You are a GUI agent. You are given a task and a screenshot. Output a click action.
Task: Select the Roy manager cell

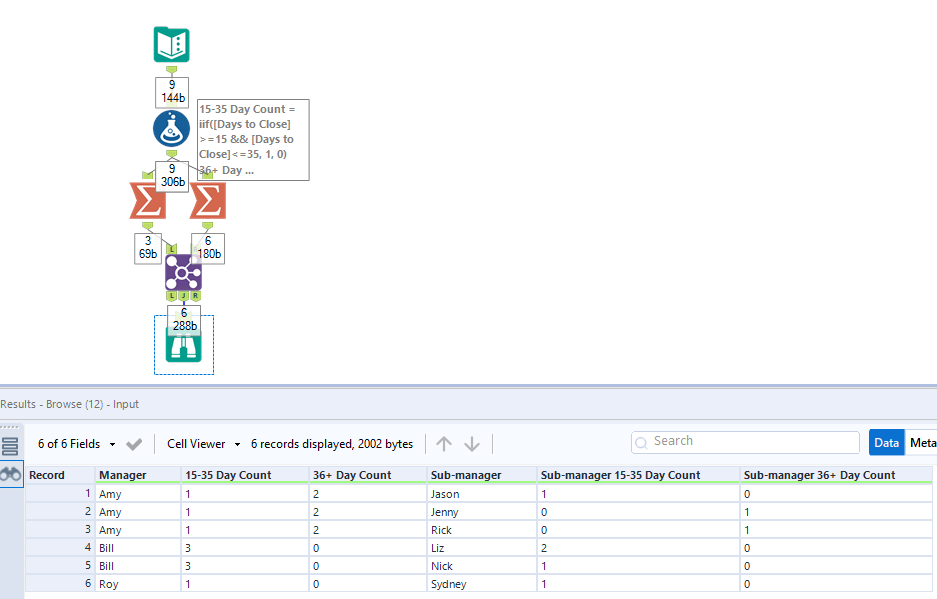138,583
